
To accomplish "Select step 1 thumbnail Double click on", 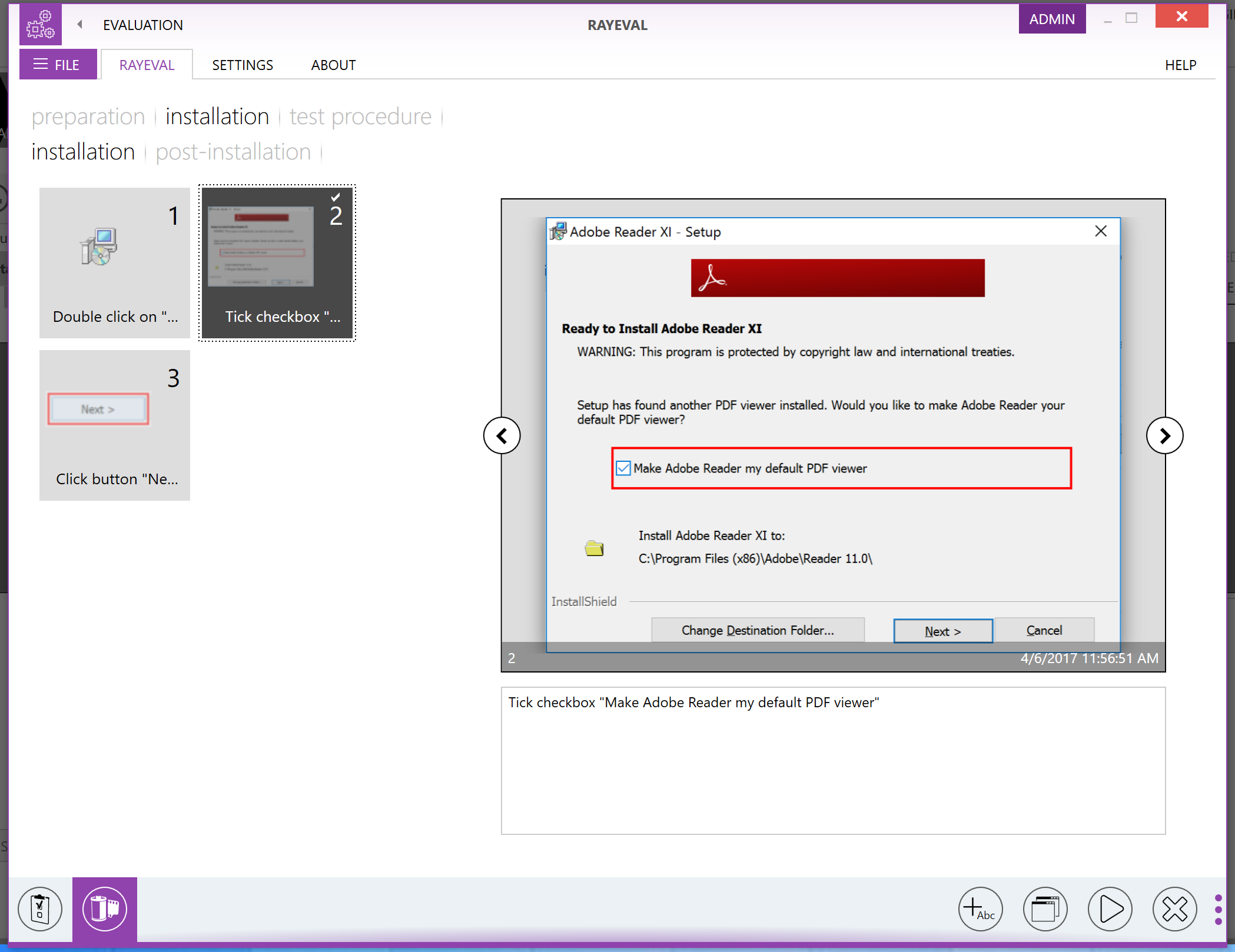I will (x=115, y=263).
